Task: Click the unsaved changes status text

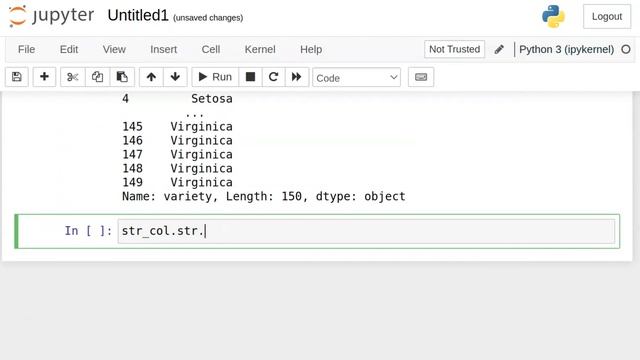Action: [208, 18]
